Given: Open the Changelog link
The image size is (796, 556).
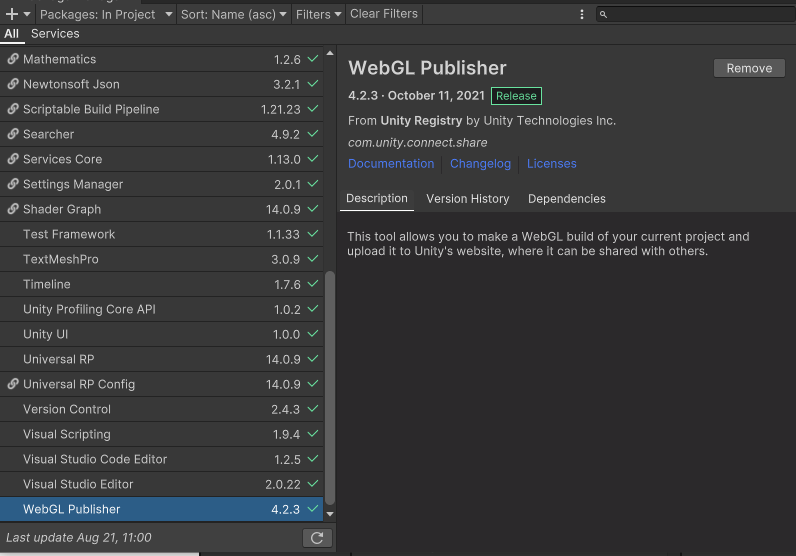Looking at the screenshot, I should click(480, 163).
